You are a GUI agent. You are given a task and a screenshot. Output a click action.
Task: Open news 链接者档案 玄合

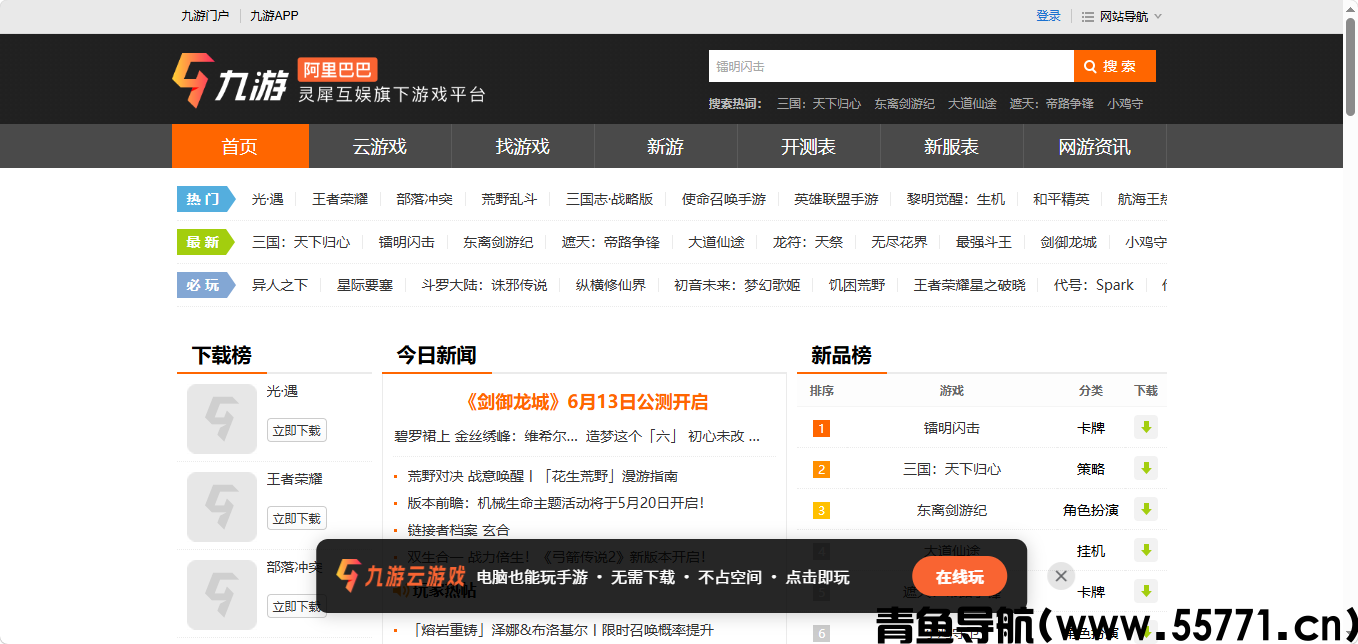click(x=458, y=530)
